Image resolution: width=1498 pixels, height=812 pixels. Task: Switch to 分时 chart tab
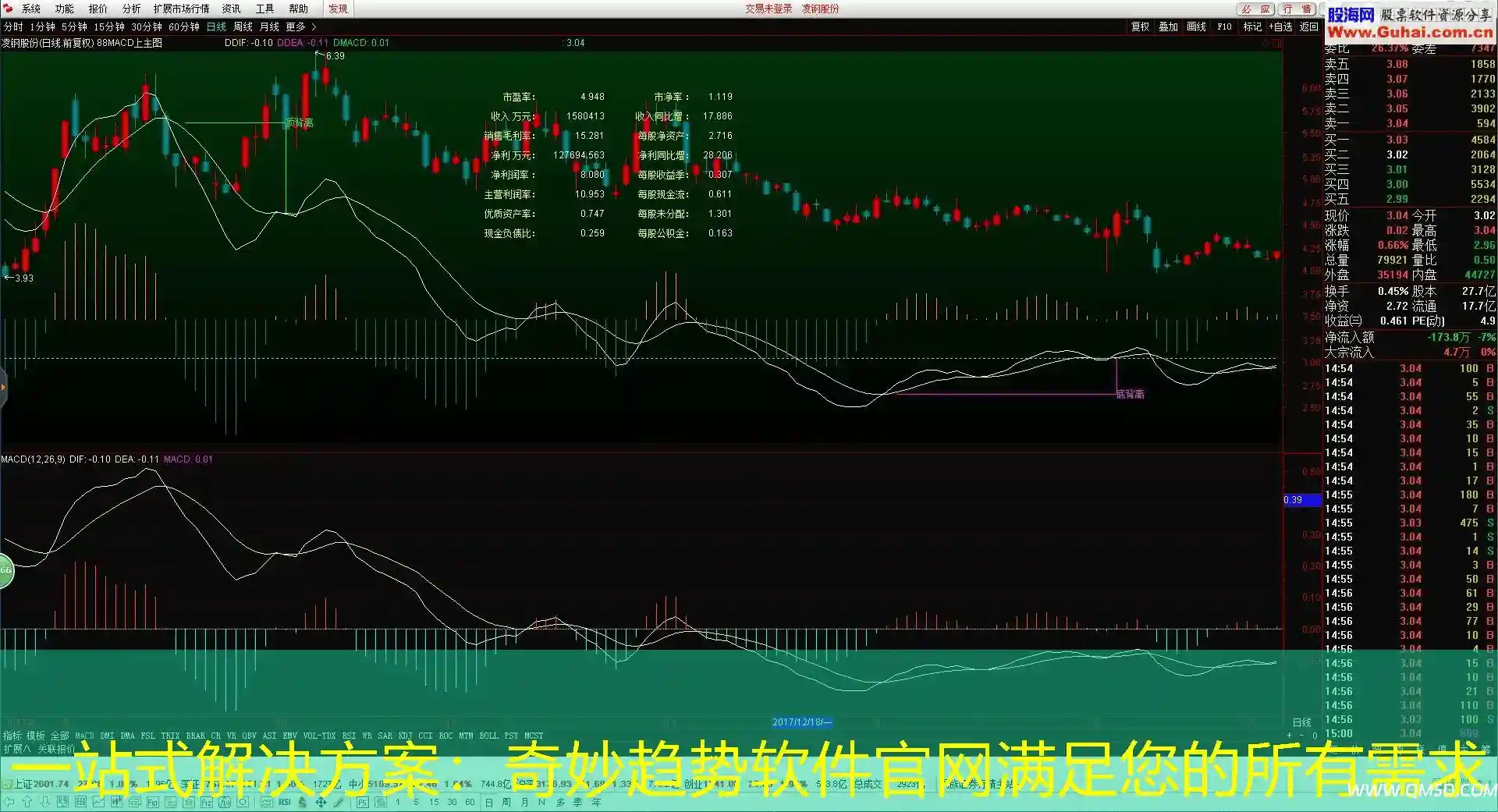click(13, 27)
